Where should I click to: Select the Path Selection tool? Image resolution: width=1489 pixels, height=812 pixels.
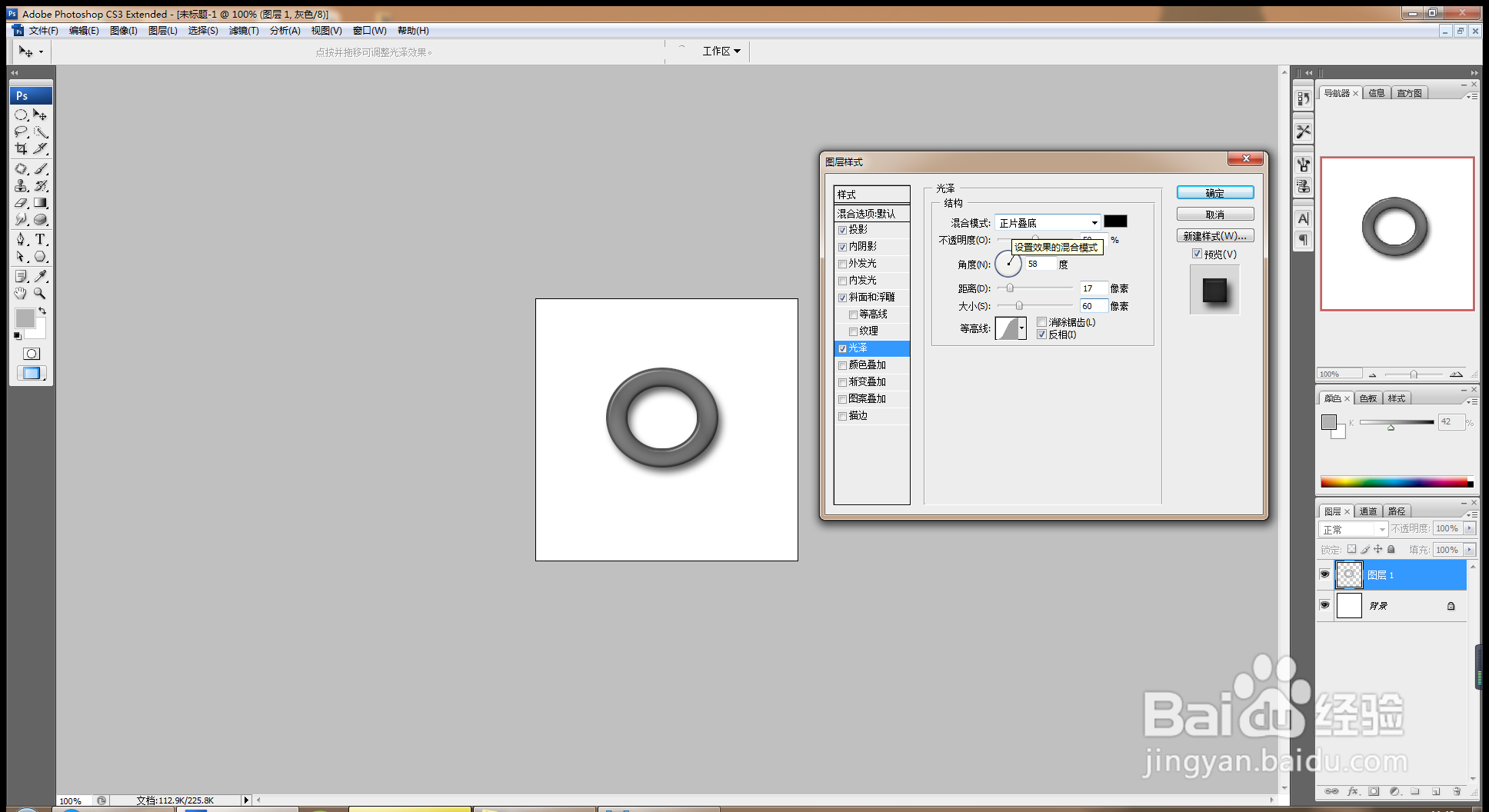(21, 257)
